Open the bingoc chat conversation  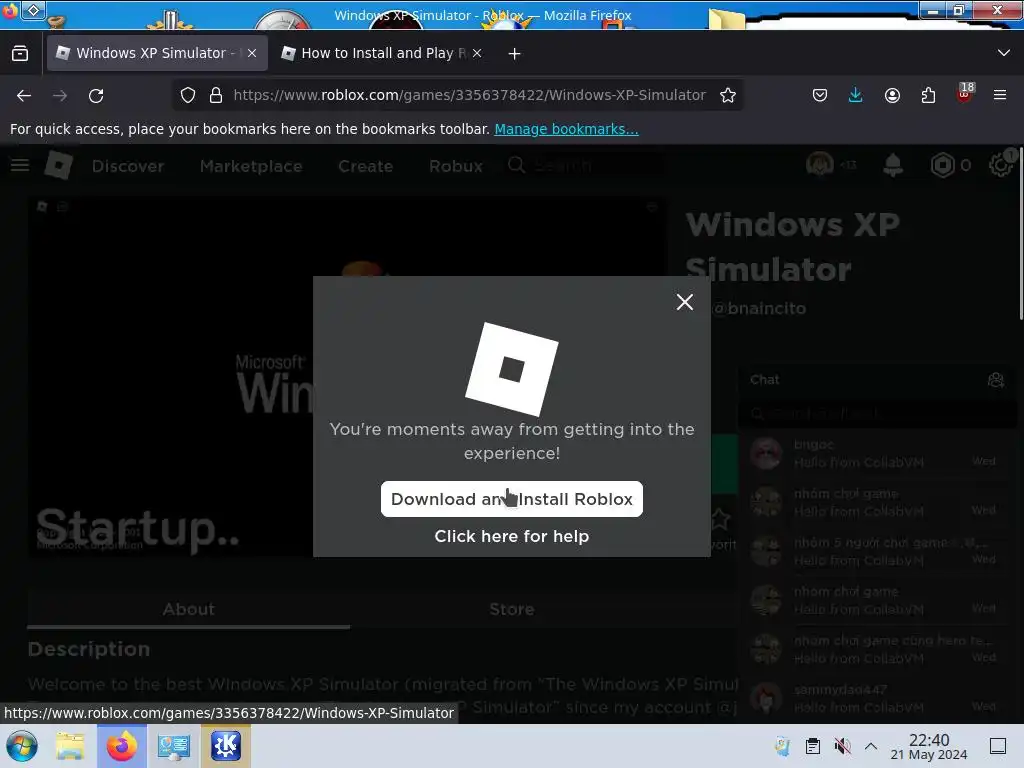point(875,453)
